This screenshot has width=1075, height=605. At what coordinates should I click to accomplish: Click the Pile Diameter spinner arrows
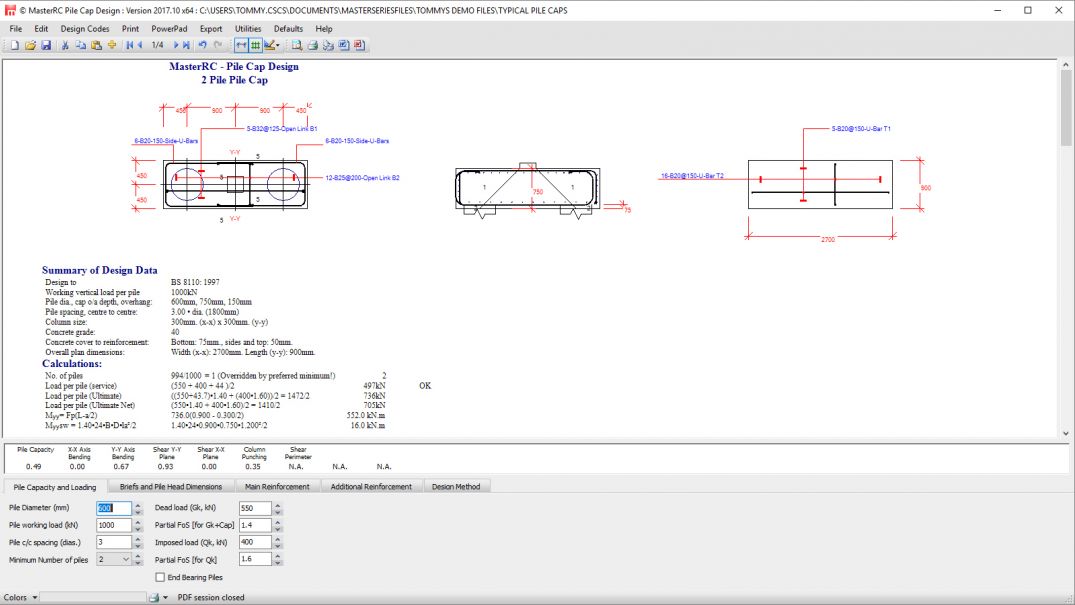pos(138,508)
